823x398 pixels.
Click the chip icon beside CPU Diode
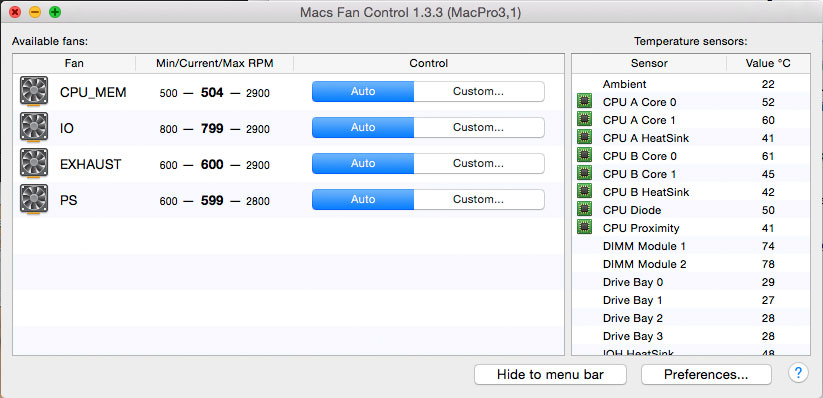584,209
